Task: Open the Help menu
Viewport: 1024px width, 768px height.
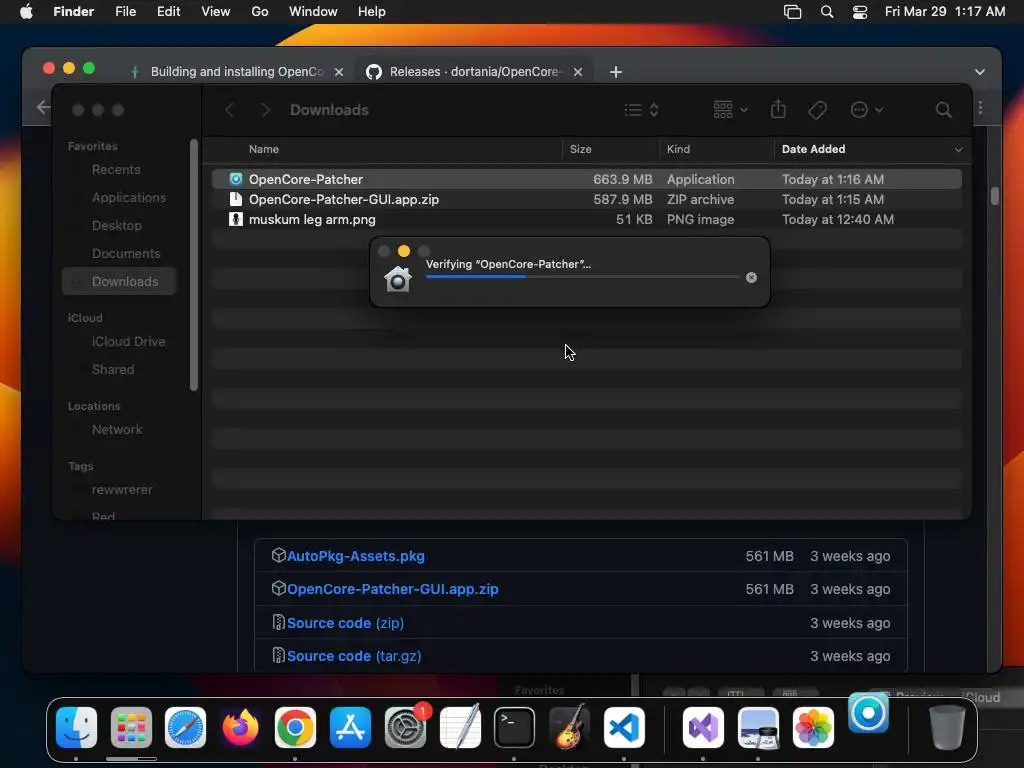Action: (x=372, y=12)
